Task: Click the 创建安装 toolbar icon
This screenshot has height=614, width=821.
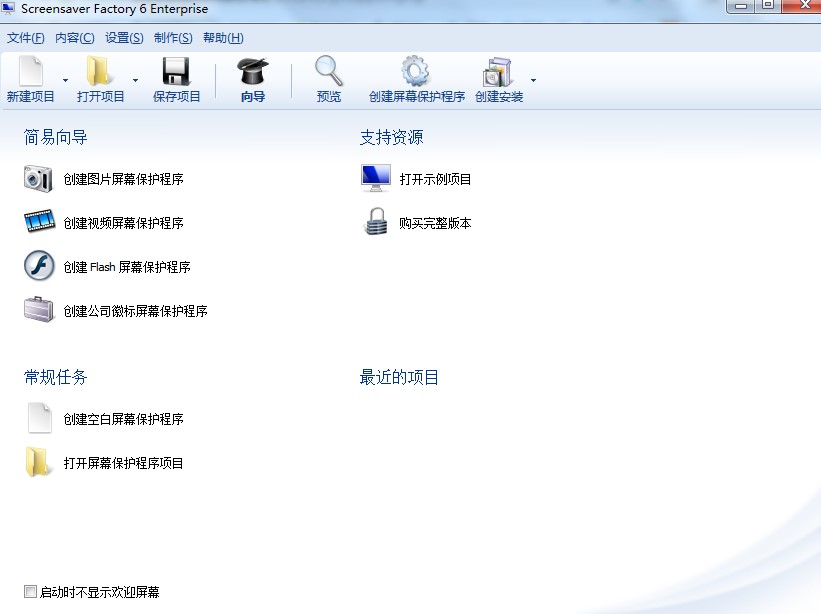Action: tap(497, 72)
